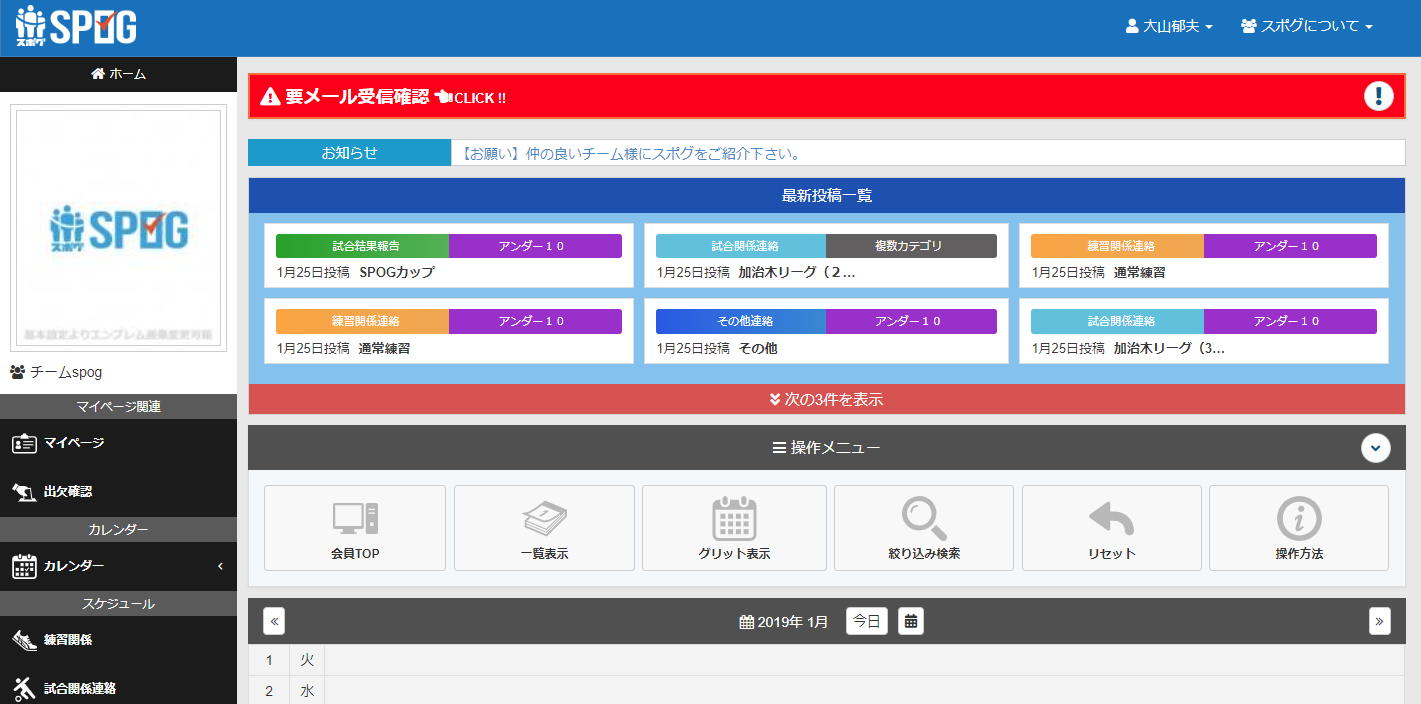Click the team emblem image in sidebar
The image size is (1421, 704).
tap(118, 229)
